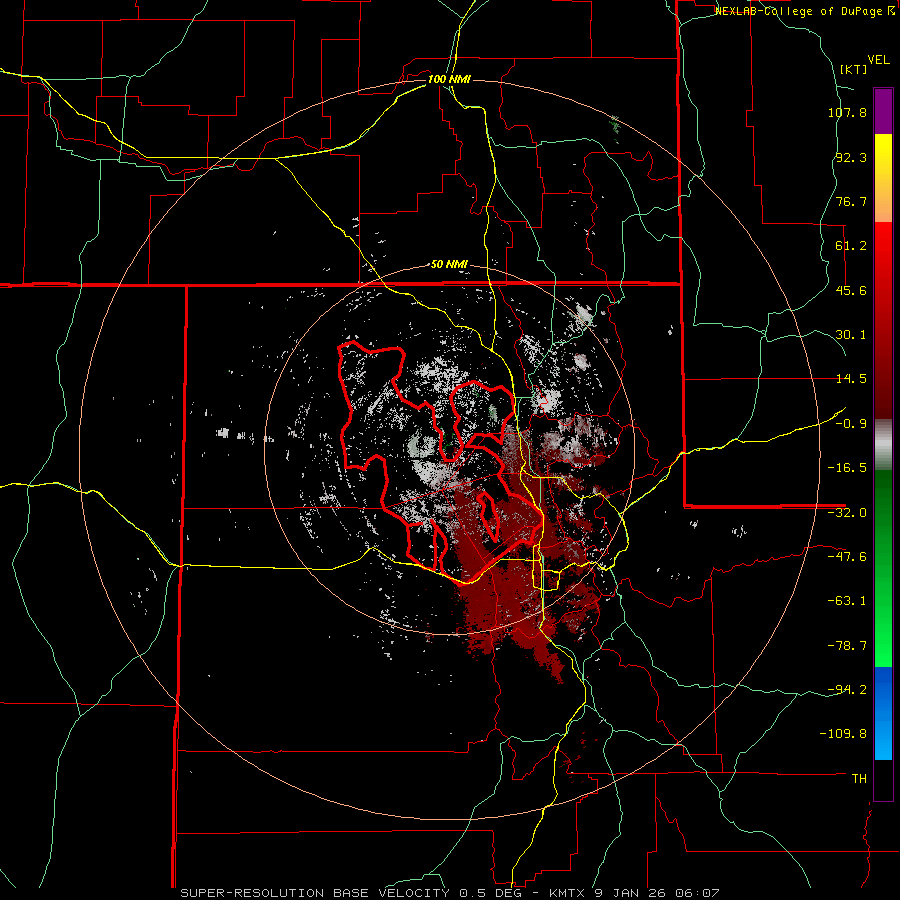Click the SUPER-RESOLUTION BASE VELOCITY caption at the bottom
900x900 pixels.
pos(449,893)
